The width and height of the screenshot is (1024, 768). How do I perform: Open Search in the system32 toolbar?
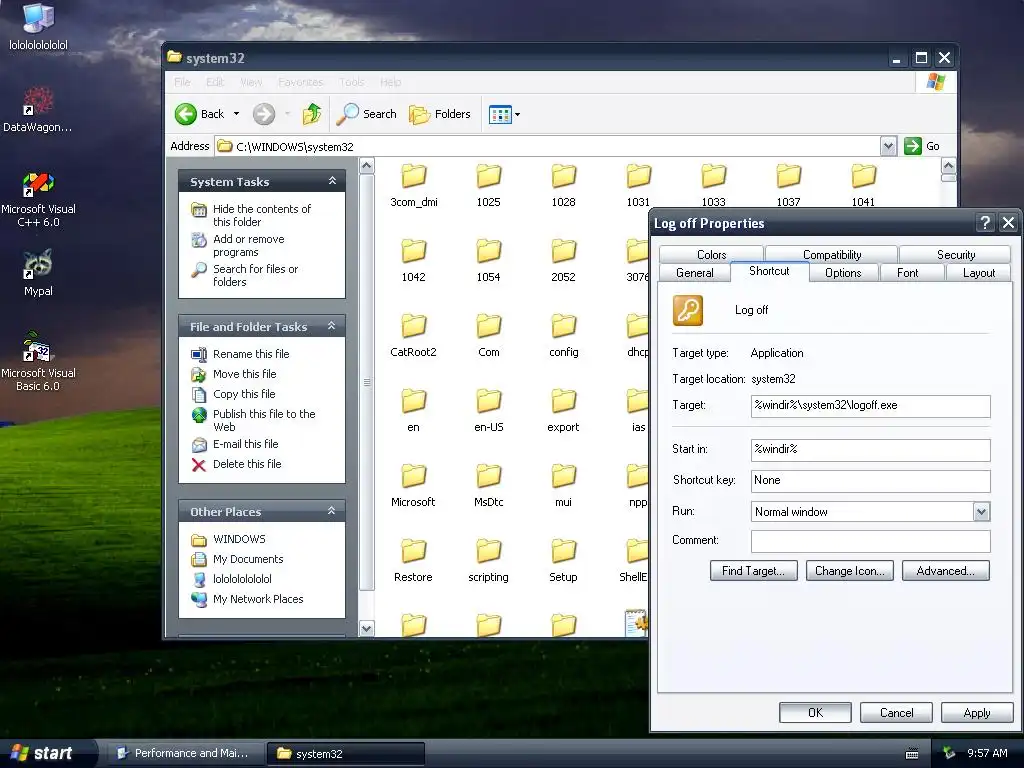click(366, 114)
